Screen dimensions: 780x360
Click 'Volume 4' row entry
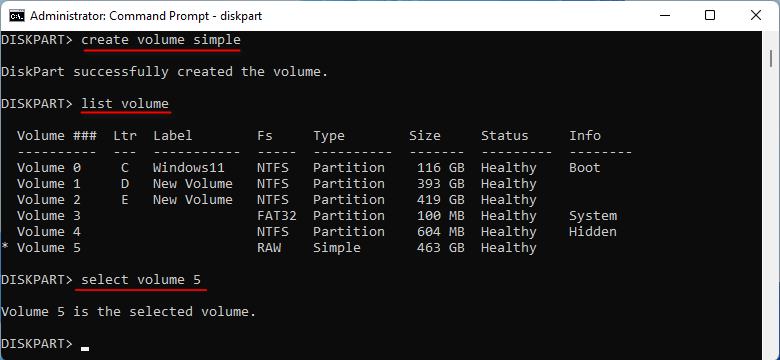tap(49, 232)
